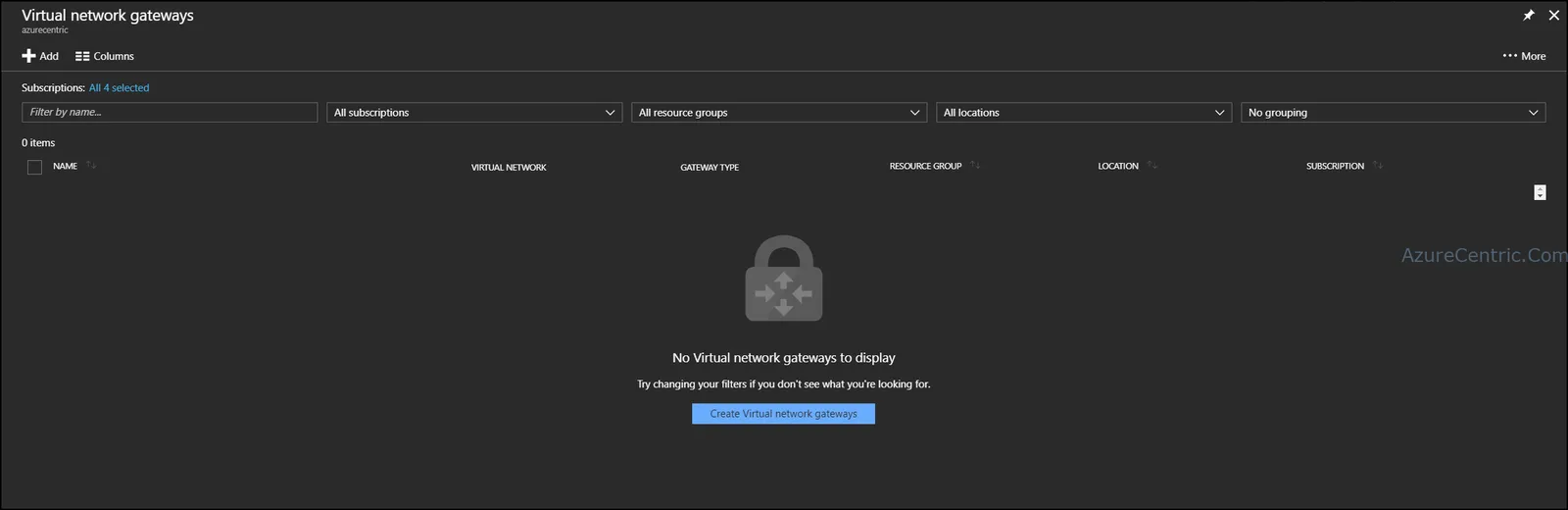Viewport: 1568px width, 510px height.
Task: Click the '0 items' count text
Action: [x=38, y=142]
